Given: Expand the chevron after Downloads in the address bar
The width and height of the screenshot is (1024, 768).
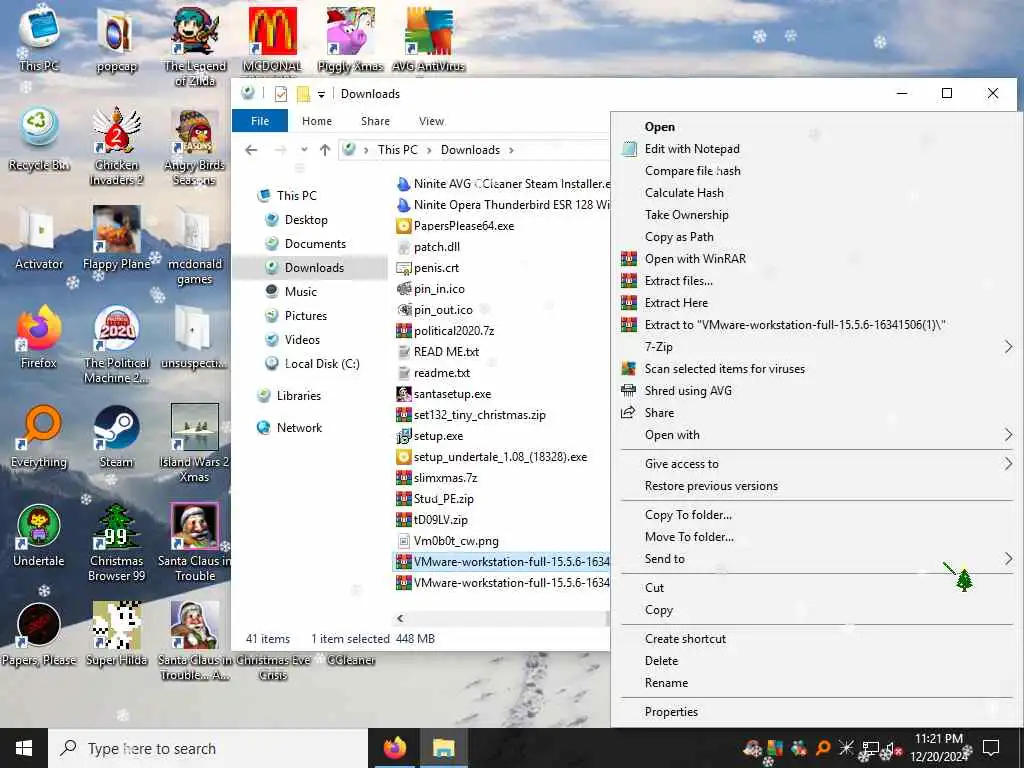Looking at the screenshot, I should 511,150.
